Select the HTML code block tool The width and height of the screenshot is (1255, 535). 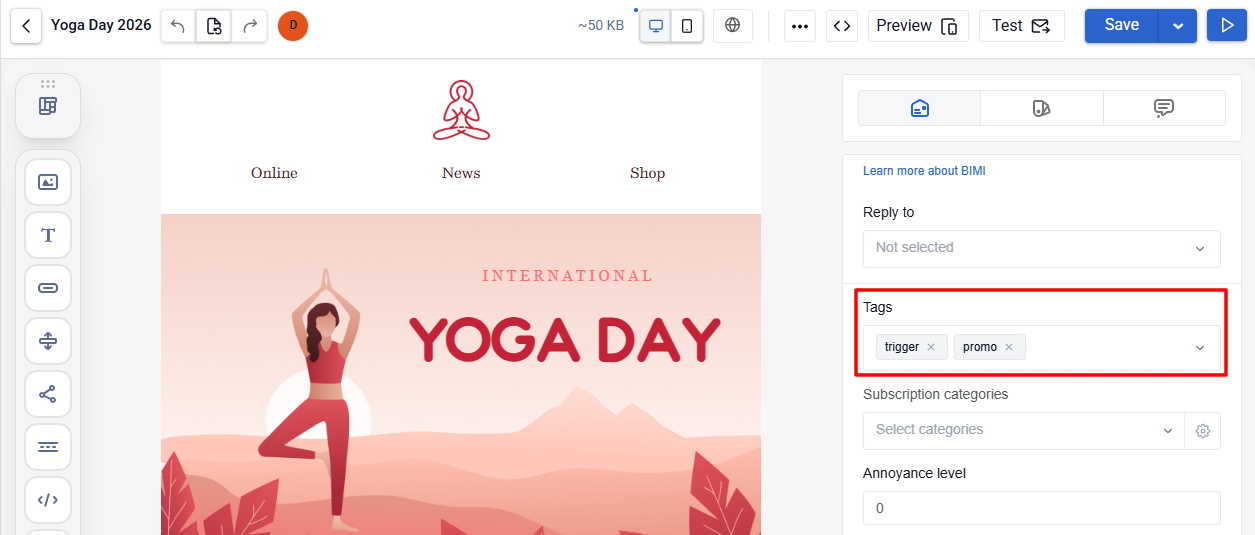(x=48, y=500)
